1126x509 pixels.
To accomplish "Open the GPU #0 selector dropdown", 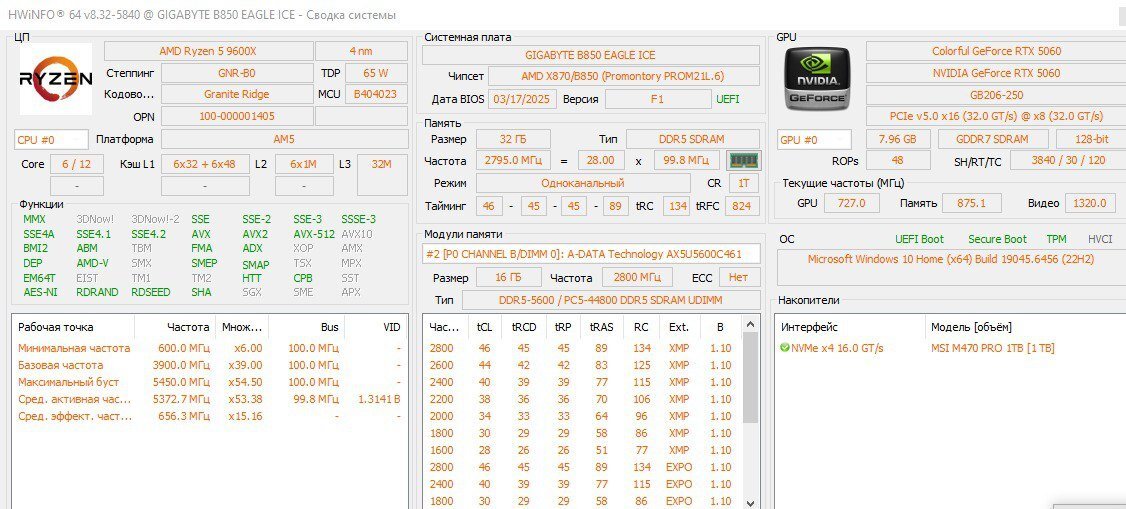I will [x=814, y=140].
